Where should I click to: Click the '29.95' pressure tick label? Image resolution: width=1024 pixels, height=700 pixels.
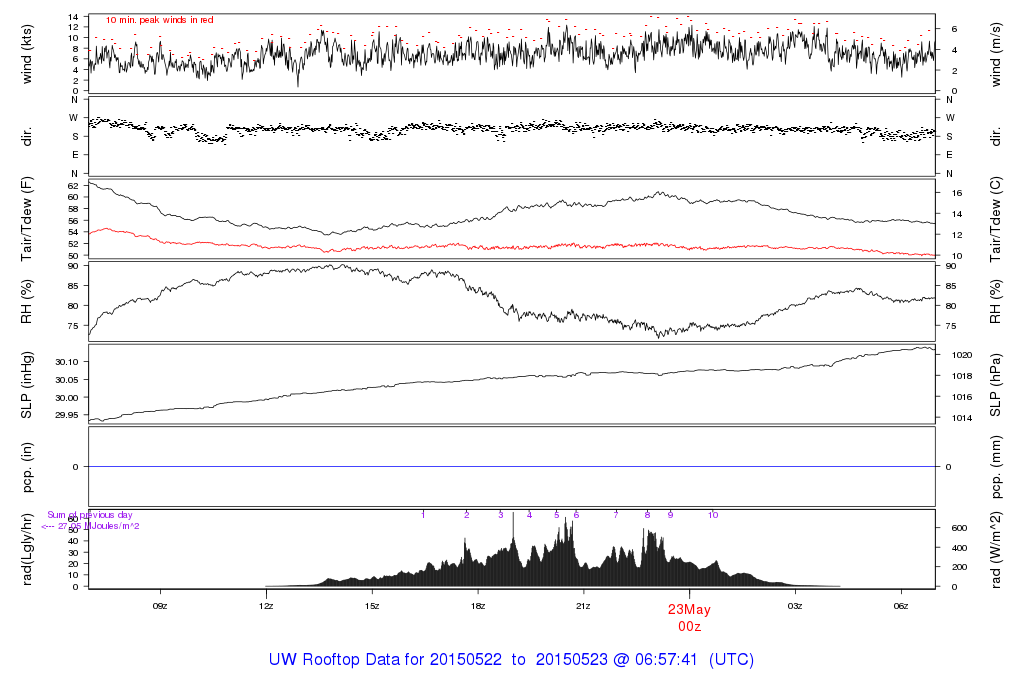click(x=67, y=415)
